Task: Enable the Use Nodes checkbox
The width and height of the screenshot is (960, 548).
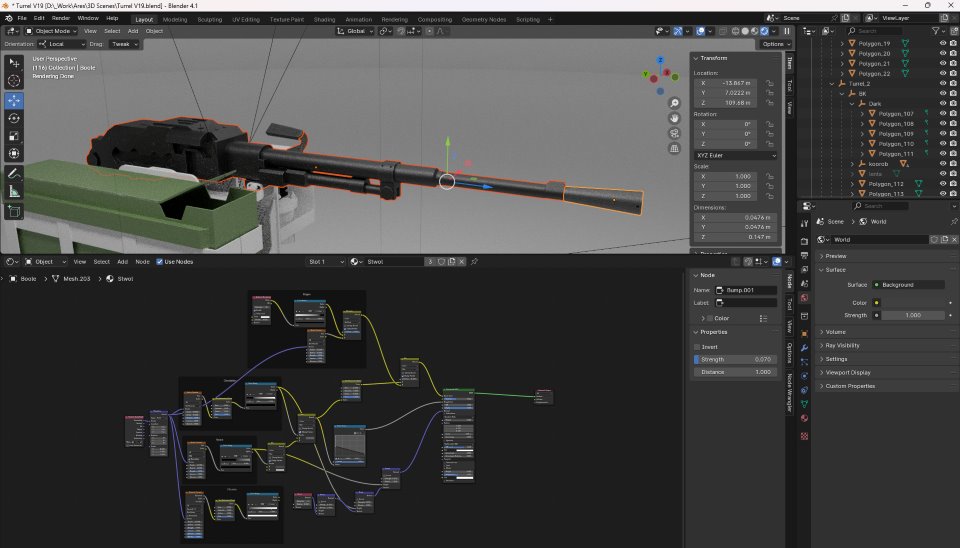Action: (x=159, y=261)
